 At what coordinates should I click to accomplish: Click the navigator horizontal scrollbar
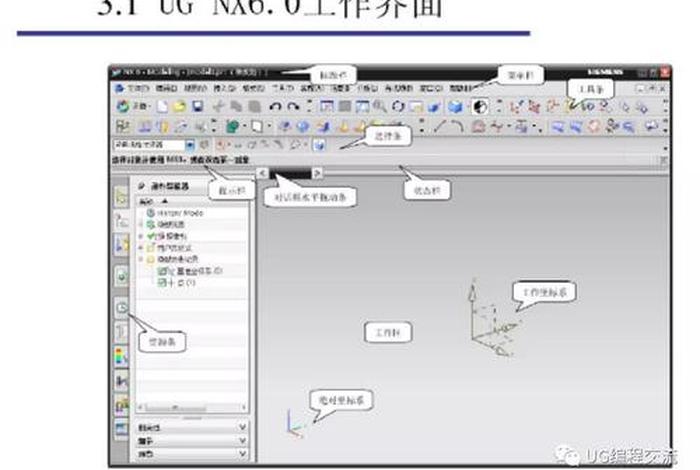pos(193,408)
